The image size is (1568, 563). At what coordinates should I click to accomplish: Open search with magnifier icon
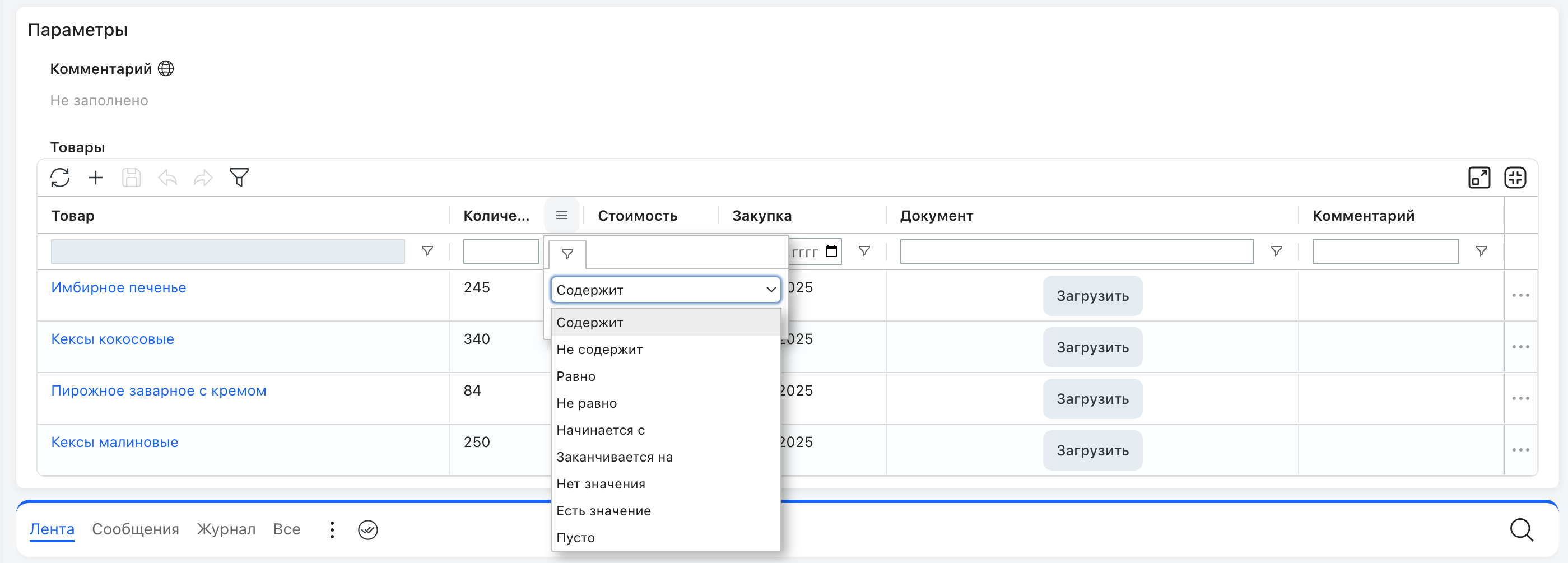[1521, 530]
